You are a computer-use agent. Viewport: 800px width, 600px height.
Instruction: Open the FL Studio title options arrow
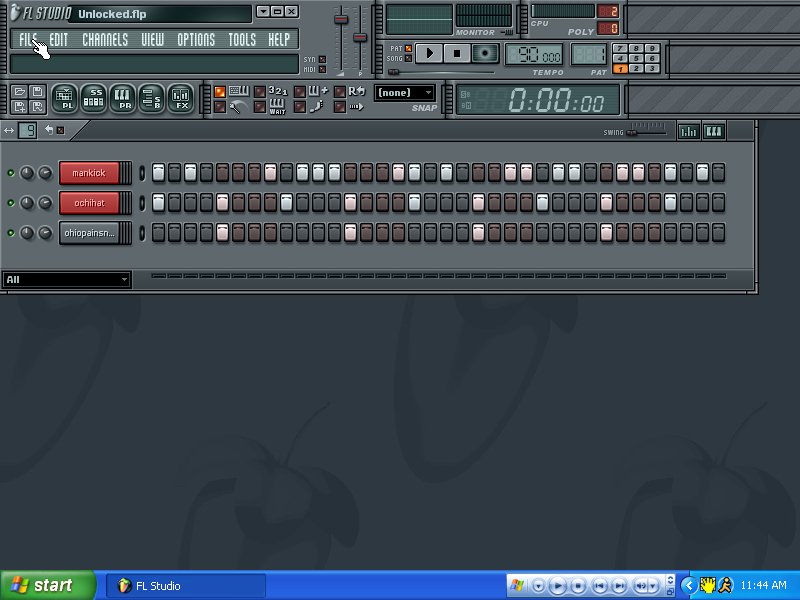[263, 11]
